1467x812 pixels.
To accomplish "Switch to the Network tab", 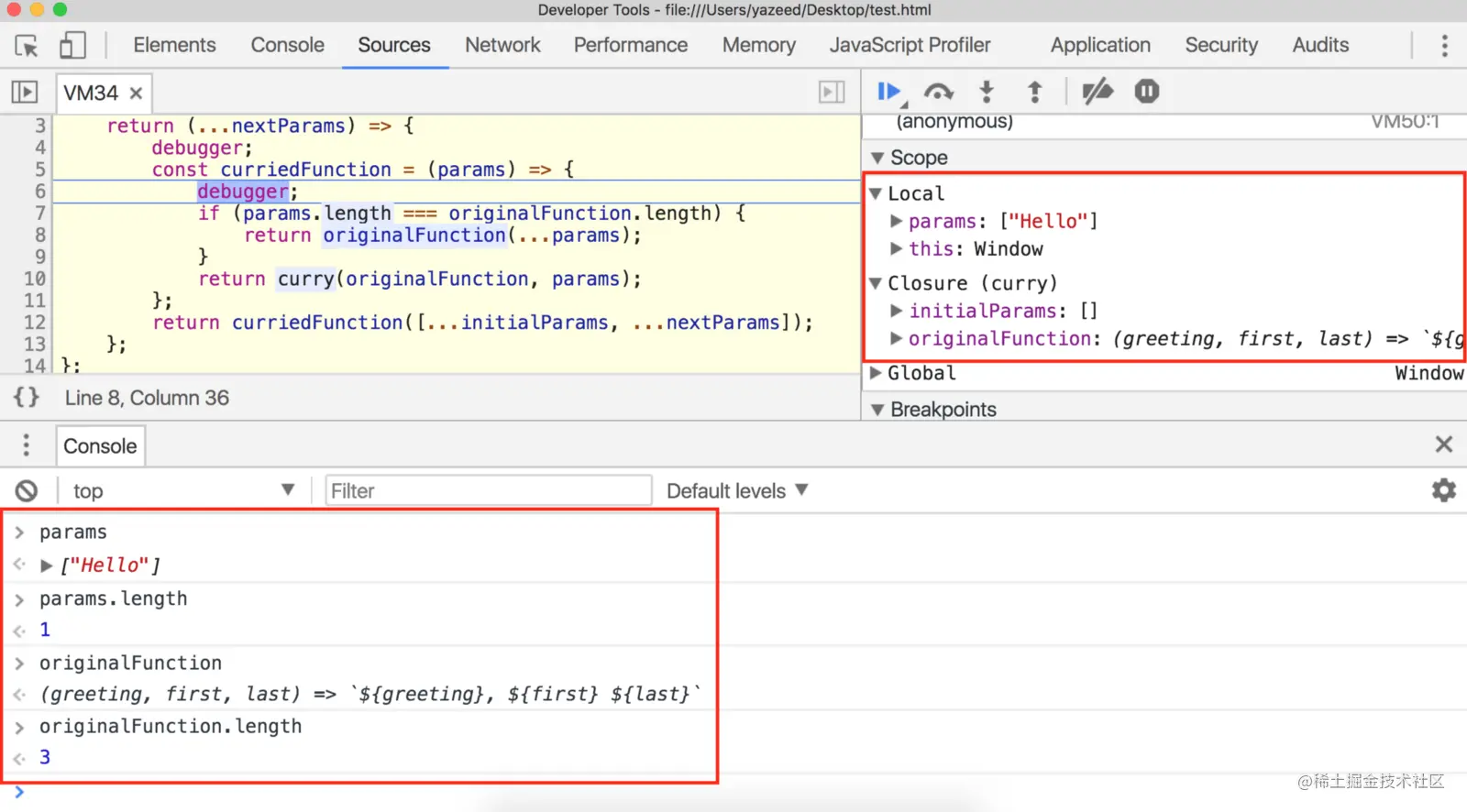I will (x=502, y=45).
